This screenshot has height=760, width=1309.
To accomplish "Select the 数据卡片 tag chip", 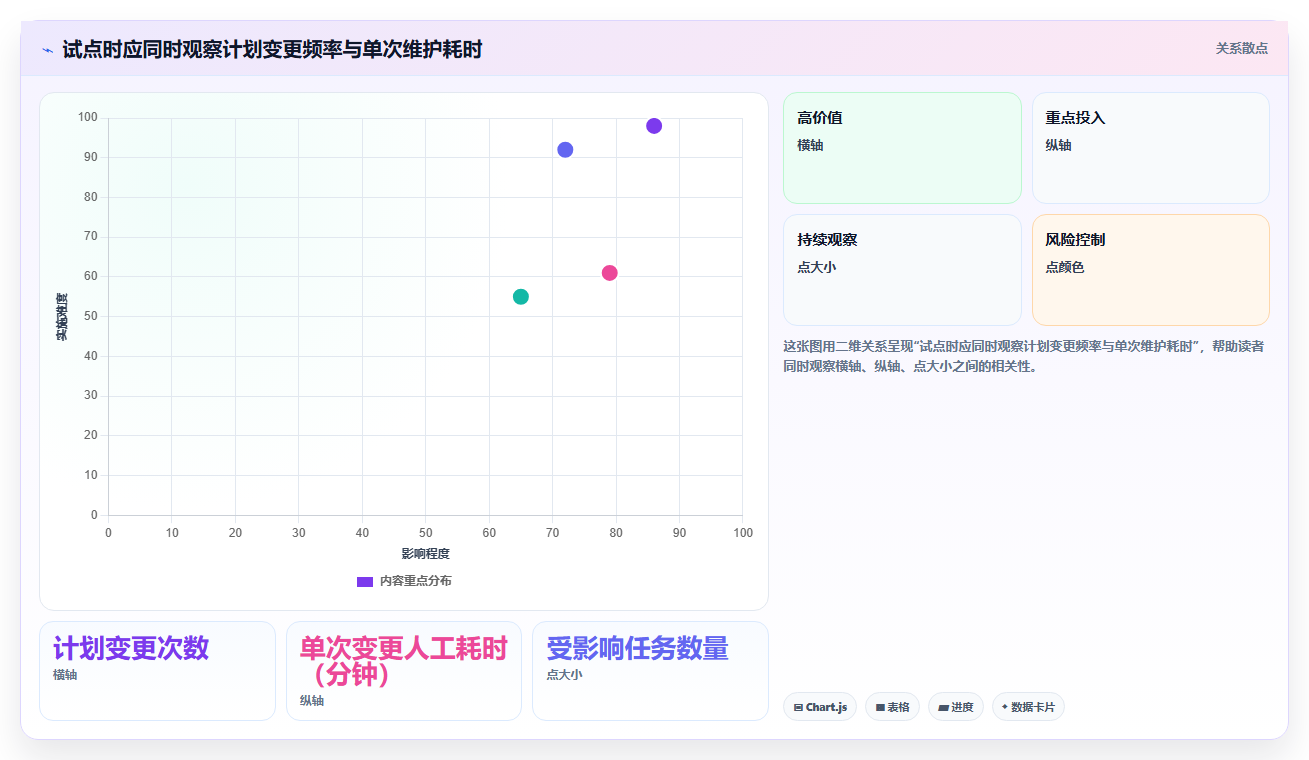I will point(1028,707).
